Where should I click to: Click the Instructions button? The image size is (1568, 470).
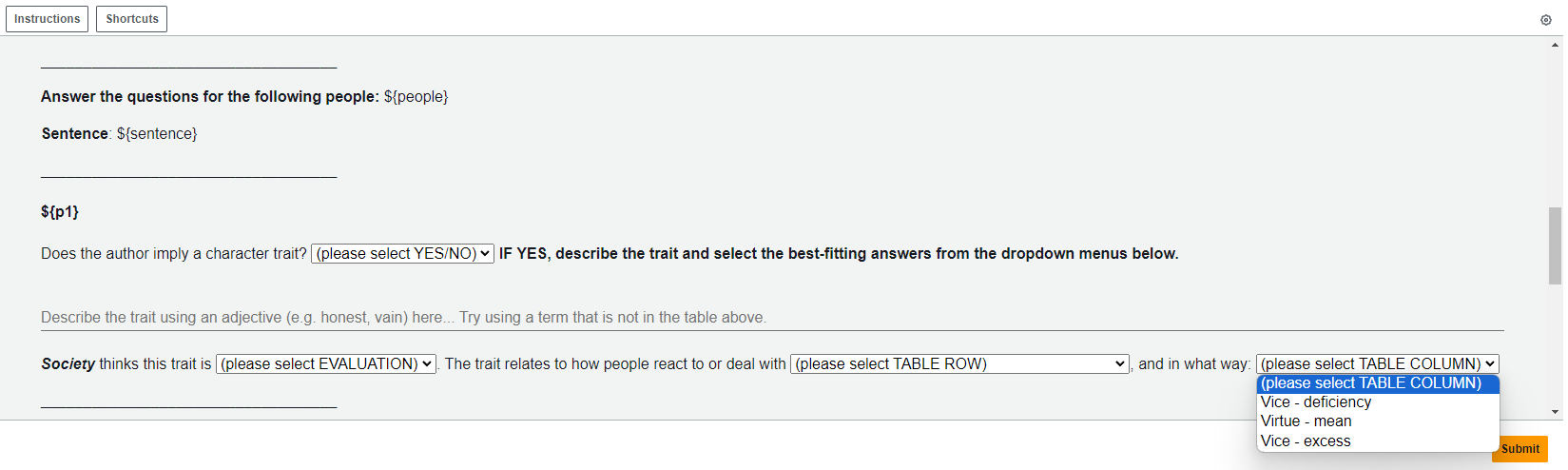tap(48, 19)
